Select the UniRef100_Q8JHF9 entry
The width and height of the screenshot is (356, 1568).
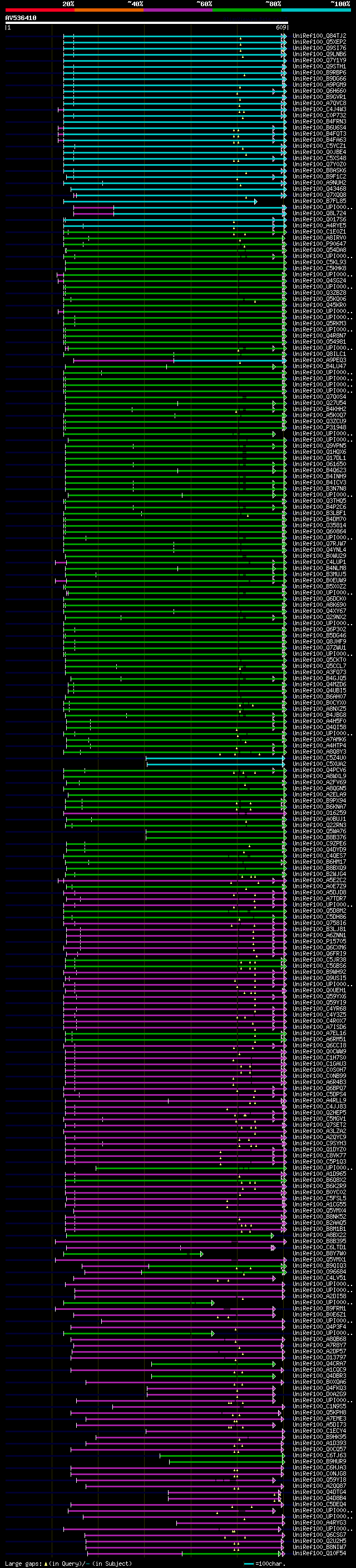click(319, 641)
